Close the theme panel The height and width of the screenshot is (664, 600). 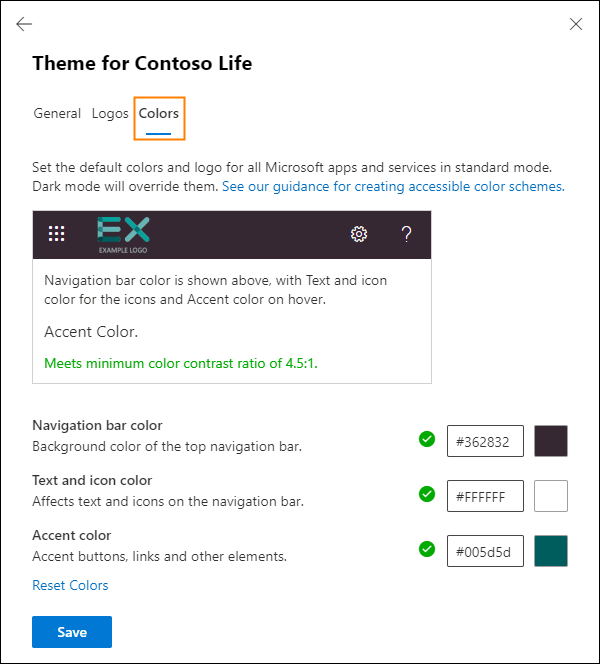coord(575,24)
